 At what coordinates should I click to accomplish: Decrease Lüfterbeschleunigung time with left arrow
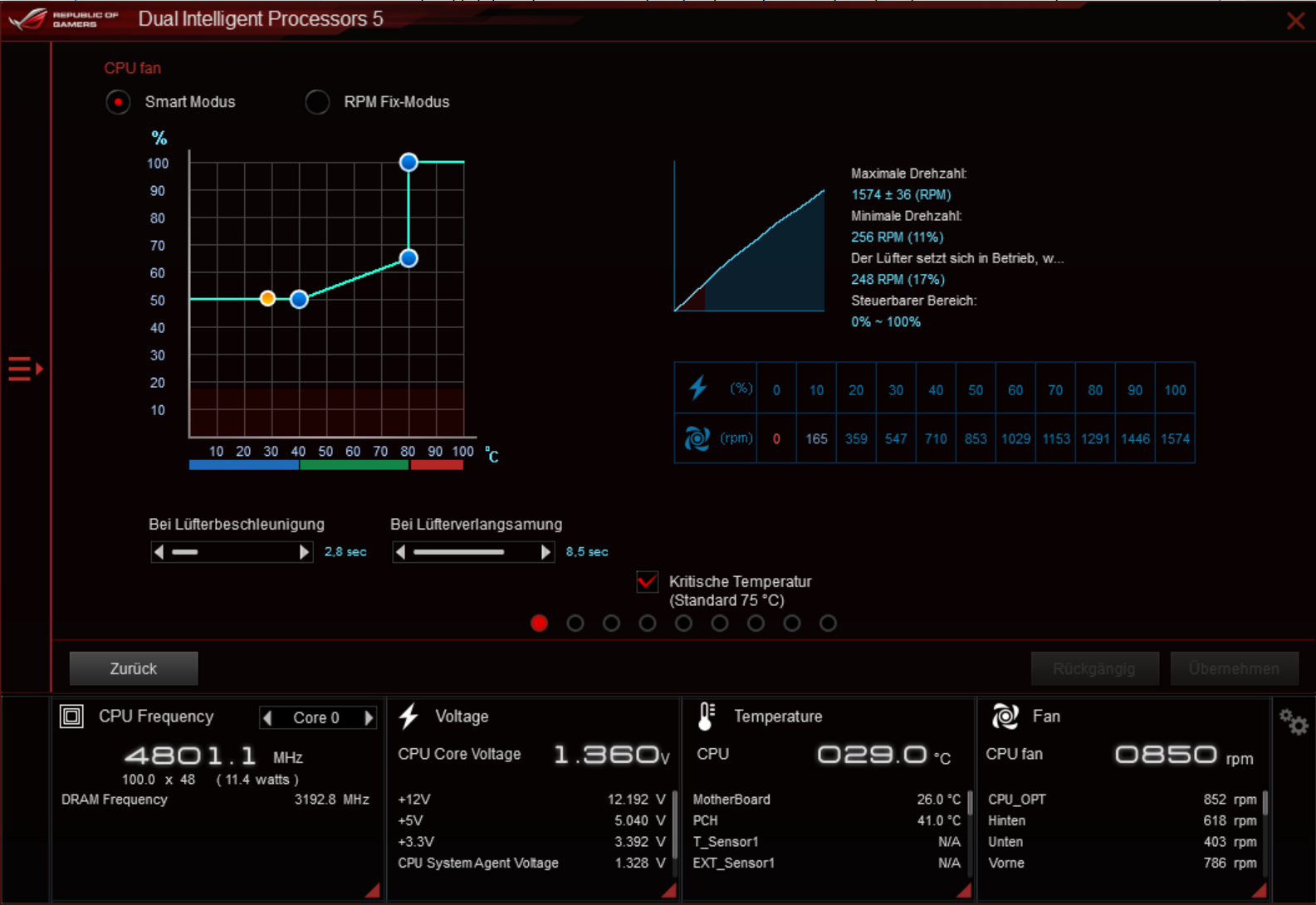(159, 552)
